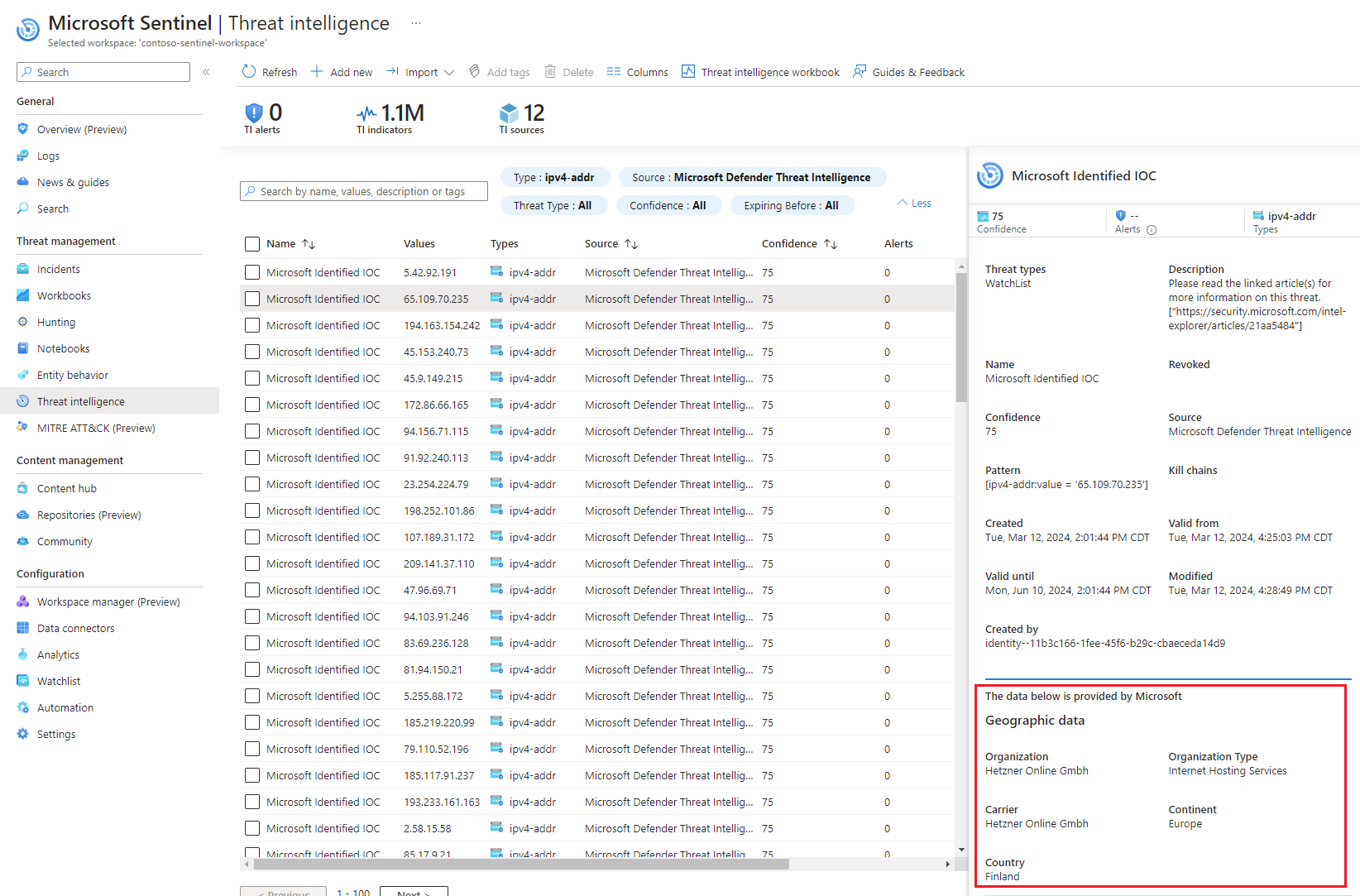1360x896 pixels.
Task: Select checkbox for 45.153.240.73
Action: pyautogui.click(x=252, y=352)
